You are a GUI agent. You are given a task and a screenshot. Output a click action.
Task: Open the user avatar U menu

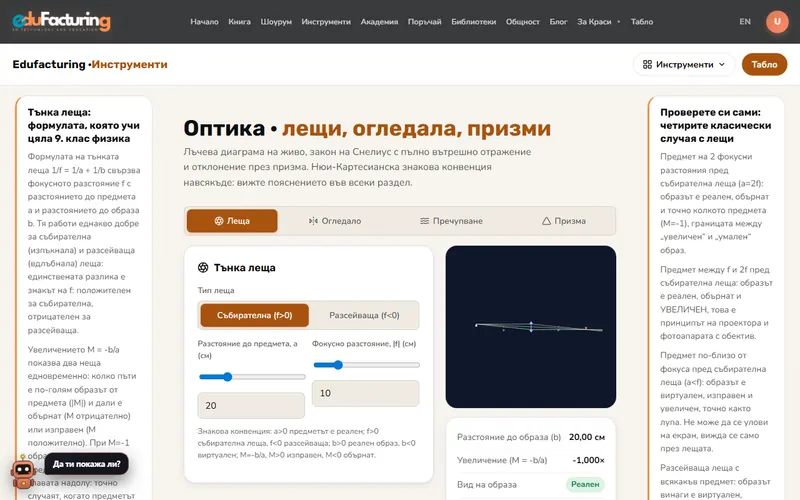pos(777,21)
